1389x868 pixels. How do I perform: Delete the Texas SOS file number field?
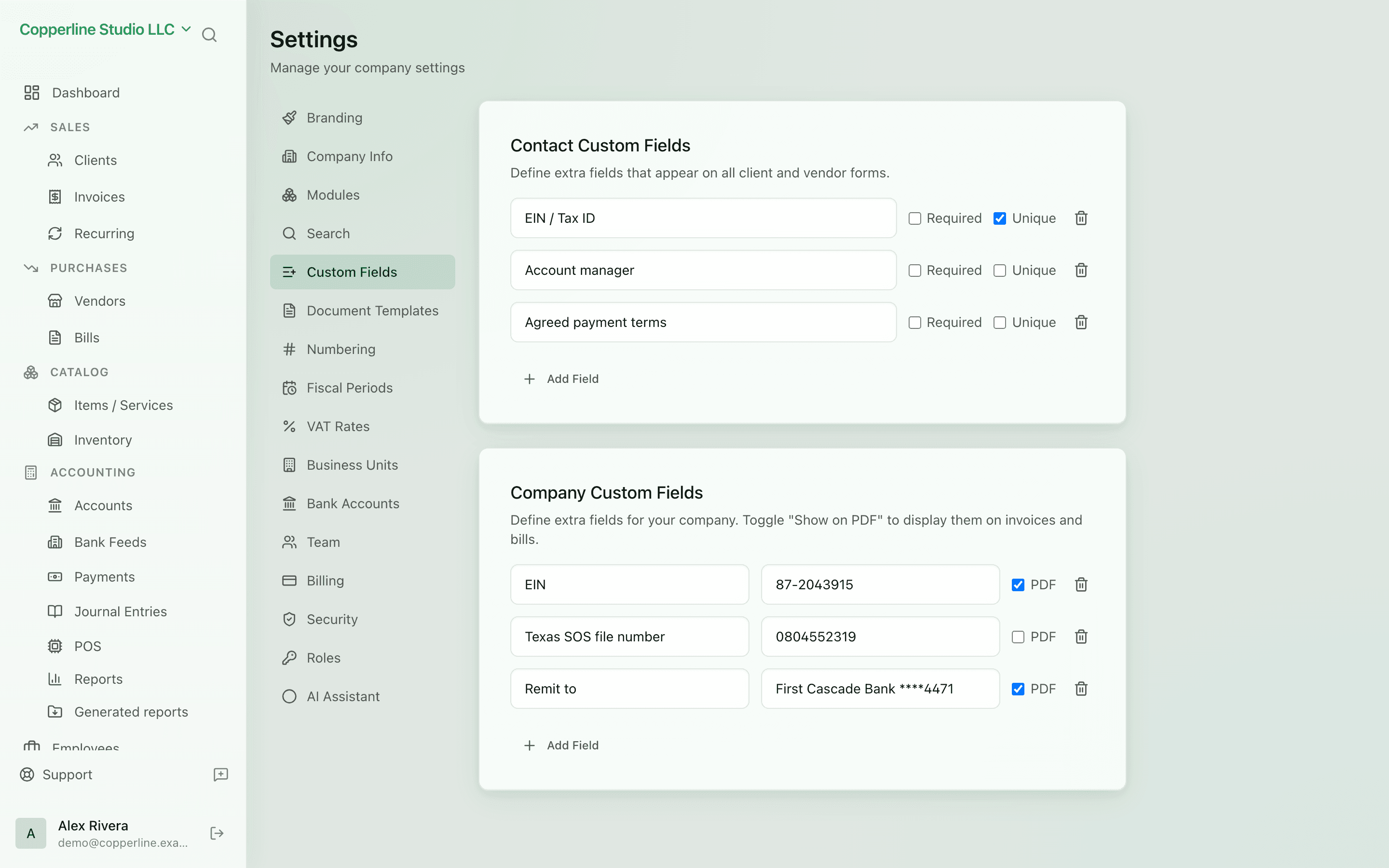[1081, 637]
